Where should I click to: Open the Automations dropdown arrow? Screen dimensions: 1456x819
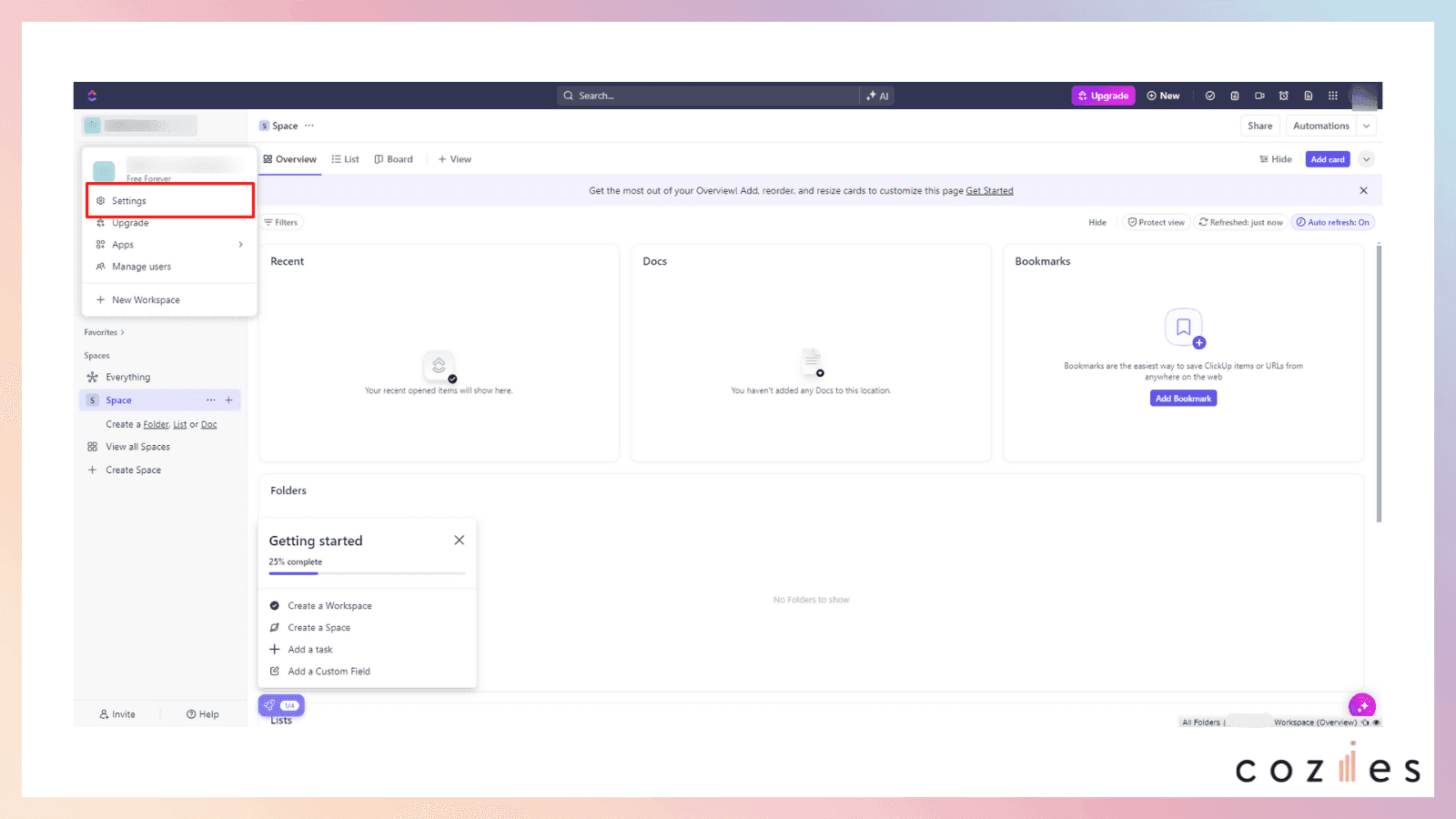[1367, 126]
